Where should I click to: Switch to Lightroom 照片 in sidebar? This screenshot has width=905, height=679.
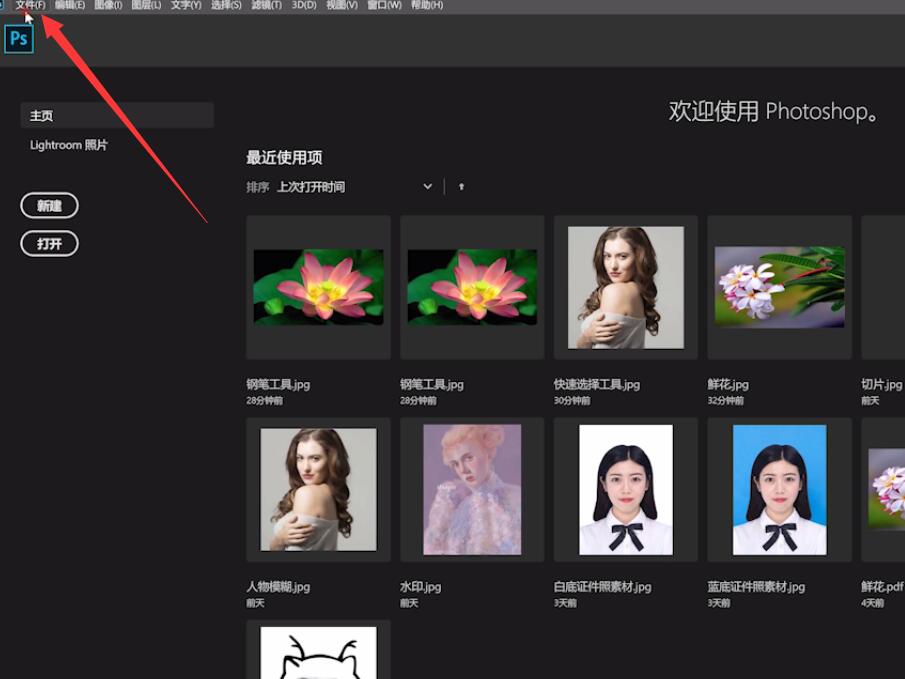[x=69, y=145]
